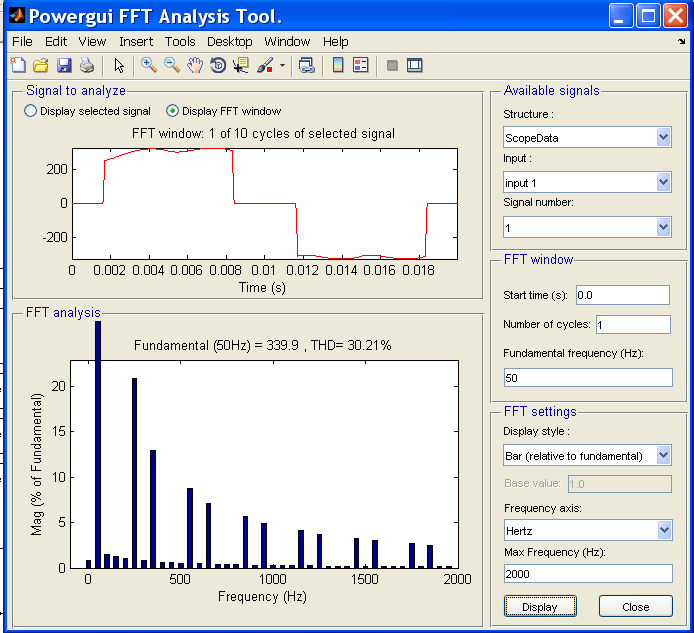Open the brush color dropdown arrow
694x633 pixels.
[x=282, y=66]
